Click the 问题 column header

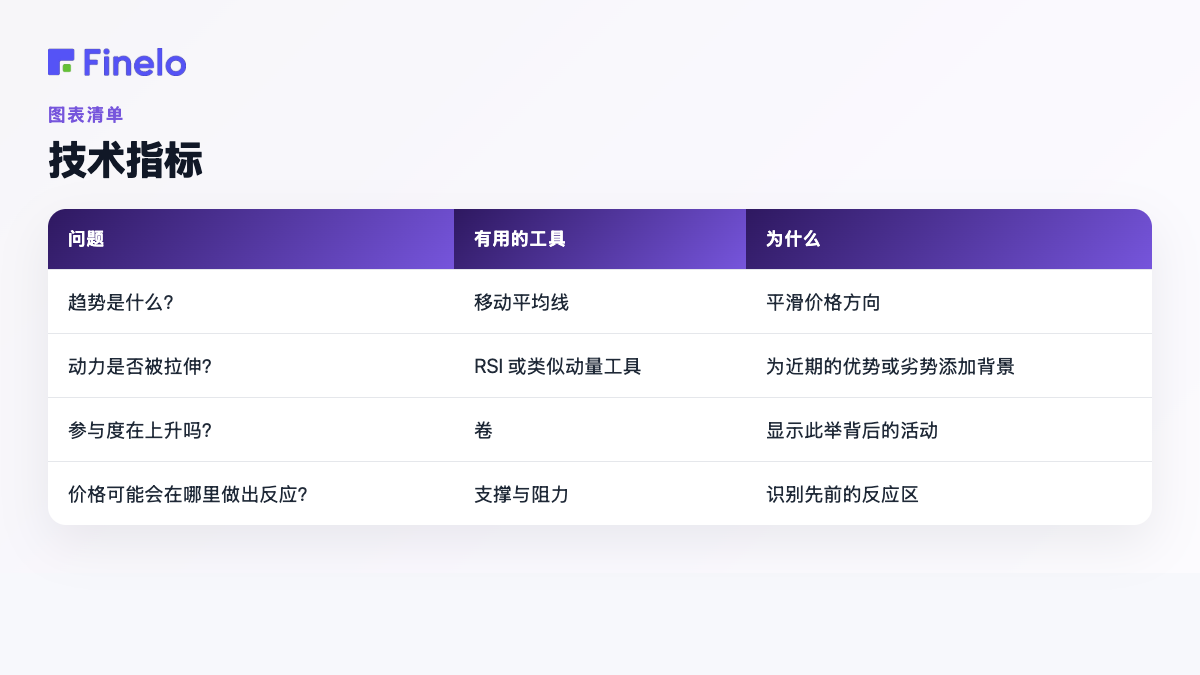[251, 239]
